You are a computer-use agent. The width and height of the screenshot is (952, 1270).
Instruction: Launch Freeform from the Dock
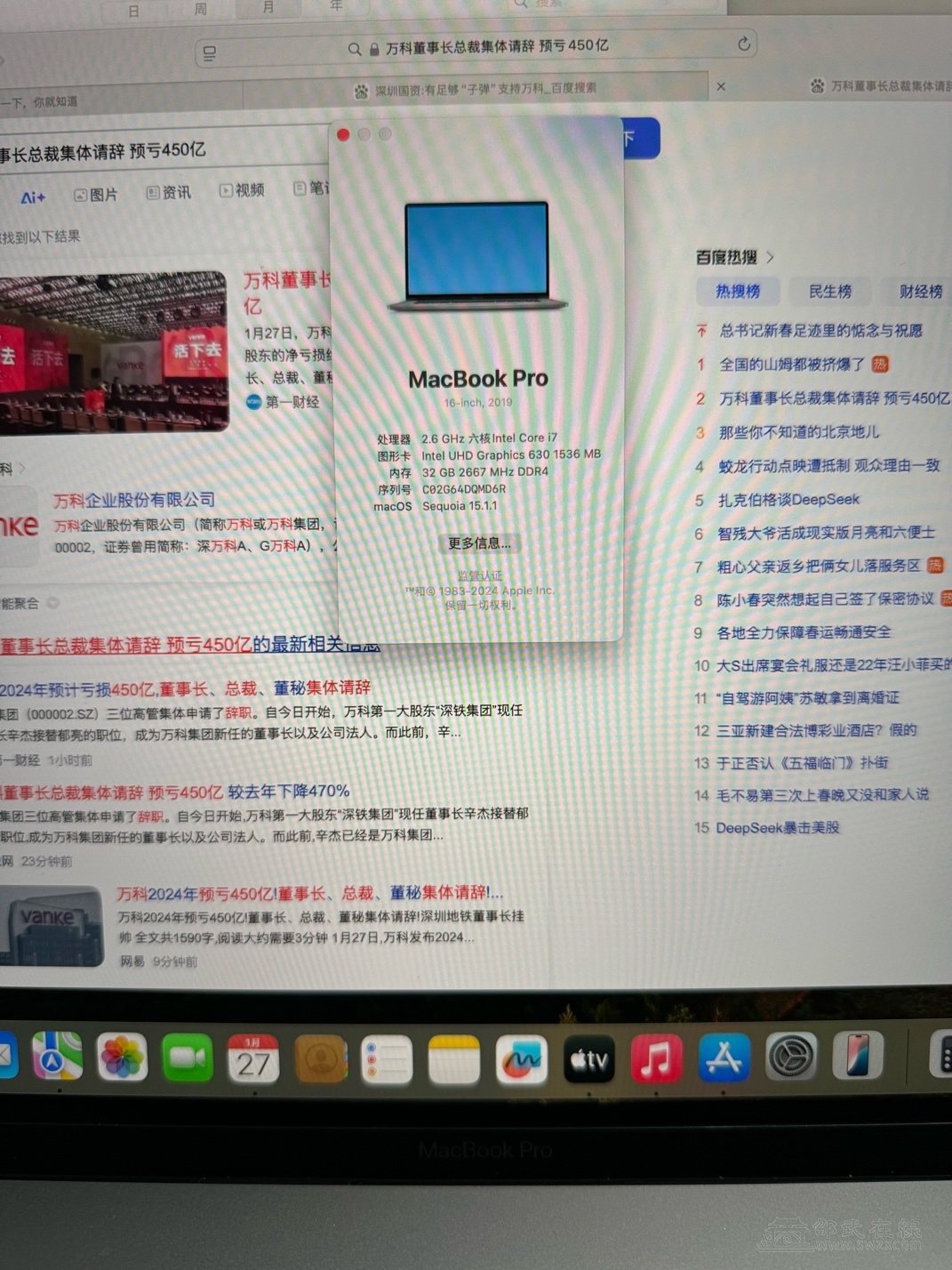point(521,1060)
